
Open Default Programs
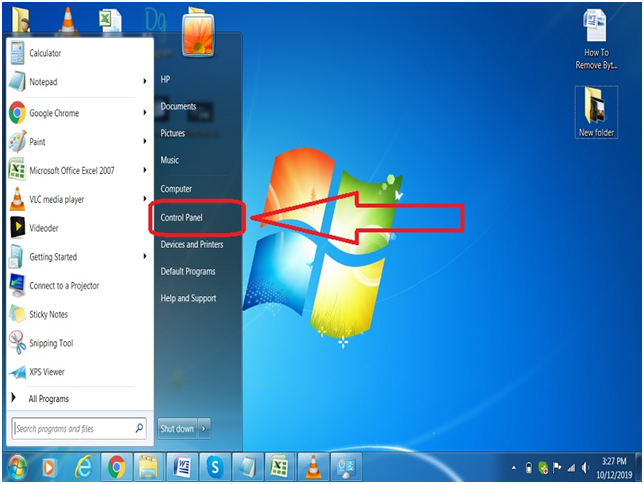click(x=188, y=271)
